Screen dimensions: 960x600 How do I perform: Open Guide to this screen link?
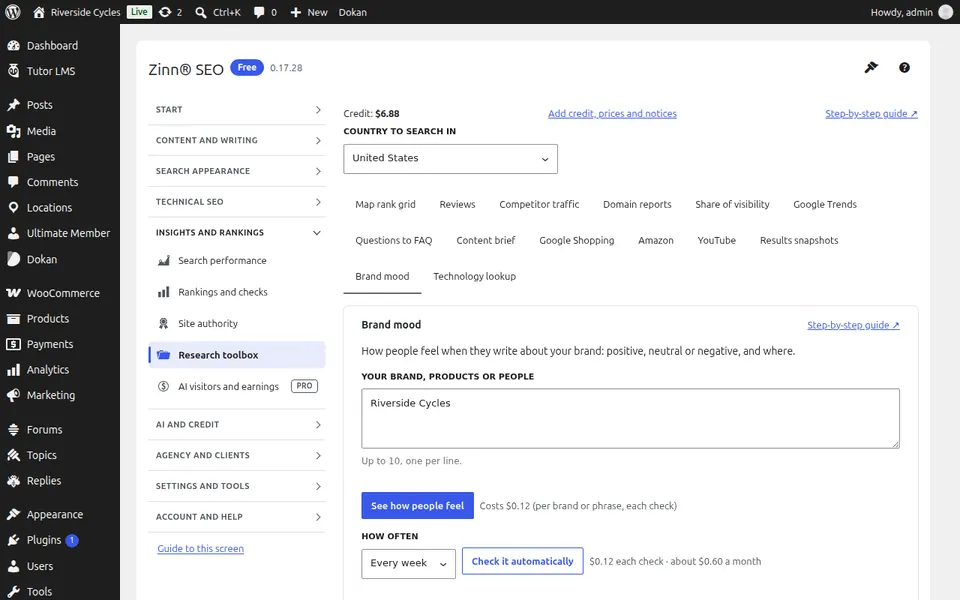200,549
